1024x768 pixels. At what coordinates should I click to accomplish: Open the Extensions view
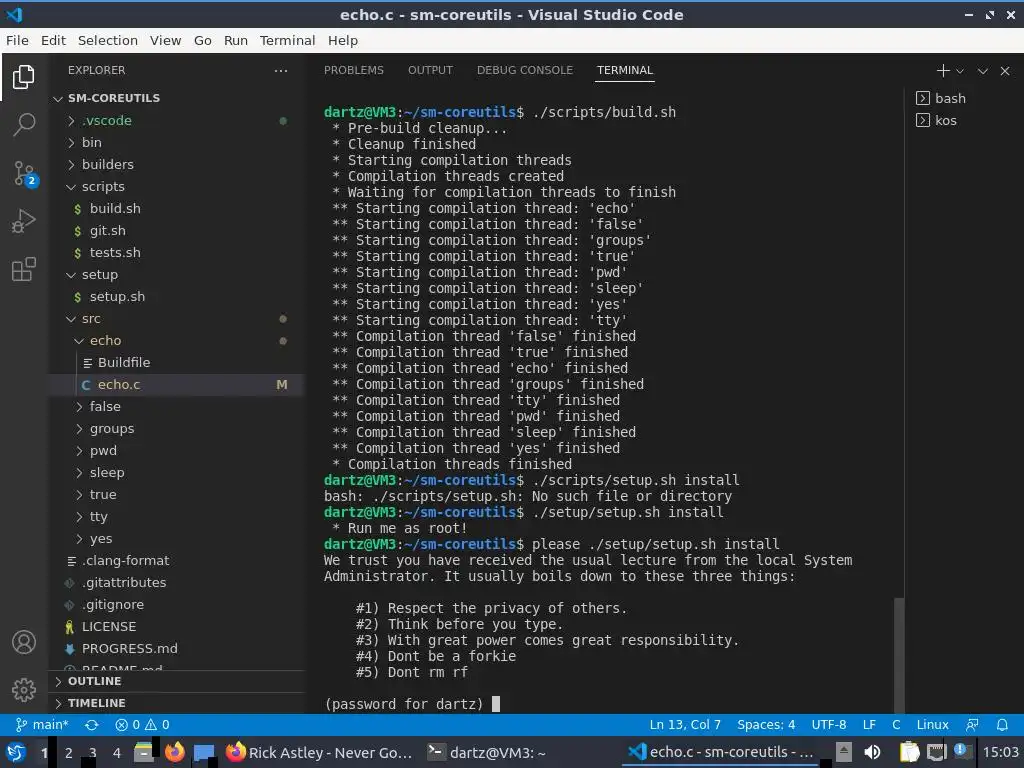(x=24, y=269)
